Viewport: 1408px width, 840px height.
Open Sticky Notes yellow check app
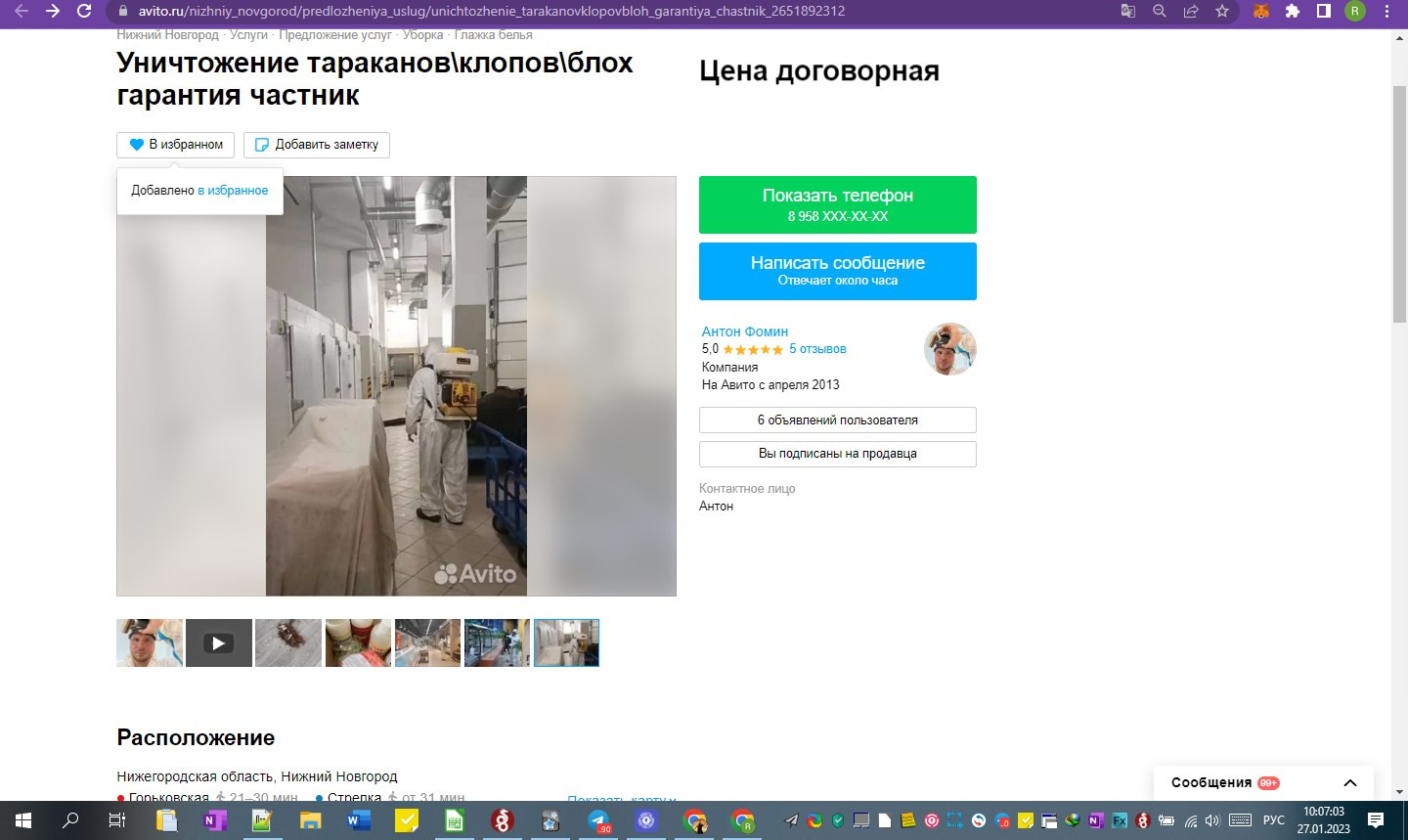point(406,820)
